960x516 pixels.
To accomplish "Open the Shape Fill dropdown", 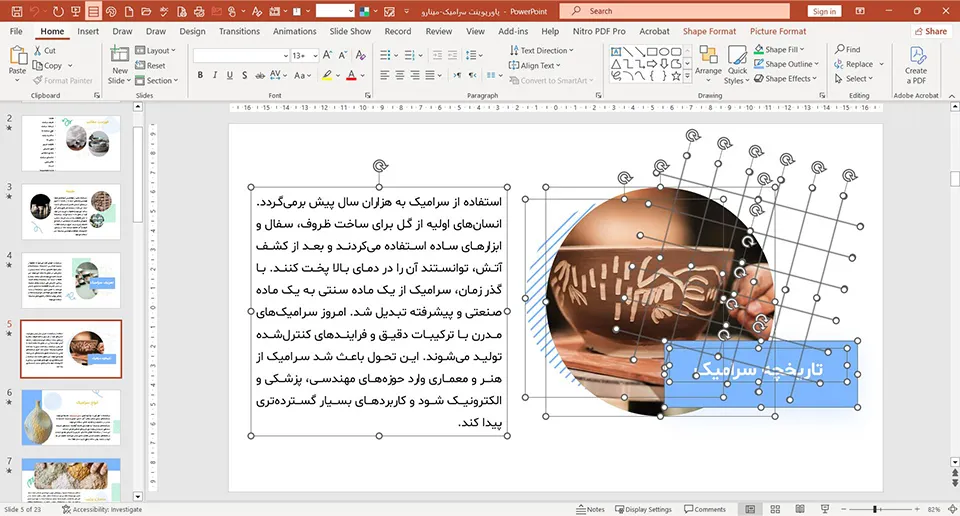I will tap(779, 50).
